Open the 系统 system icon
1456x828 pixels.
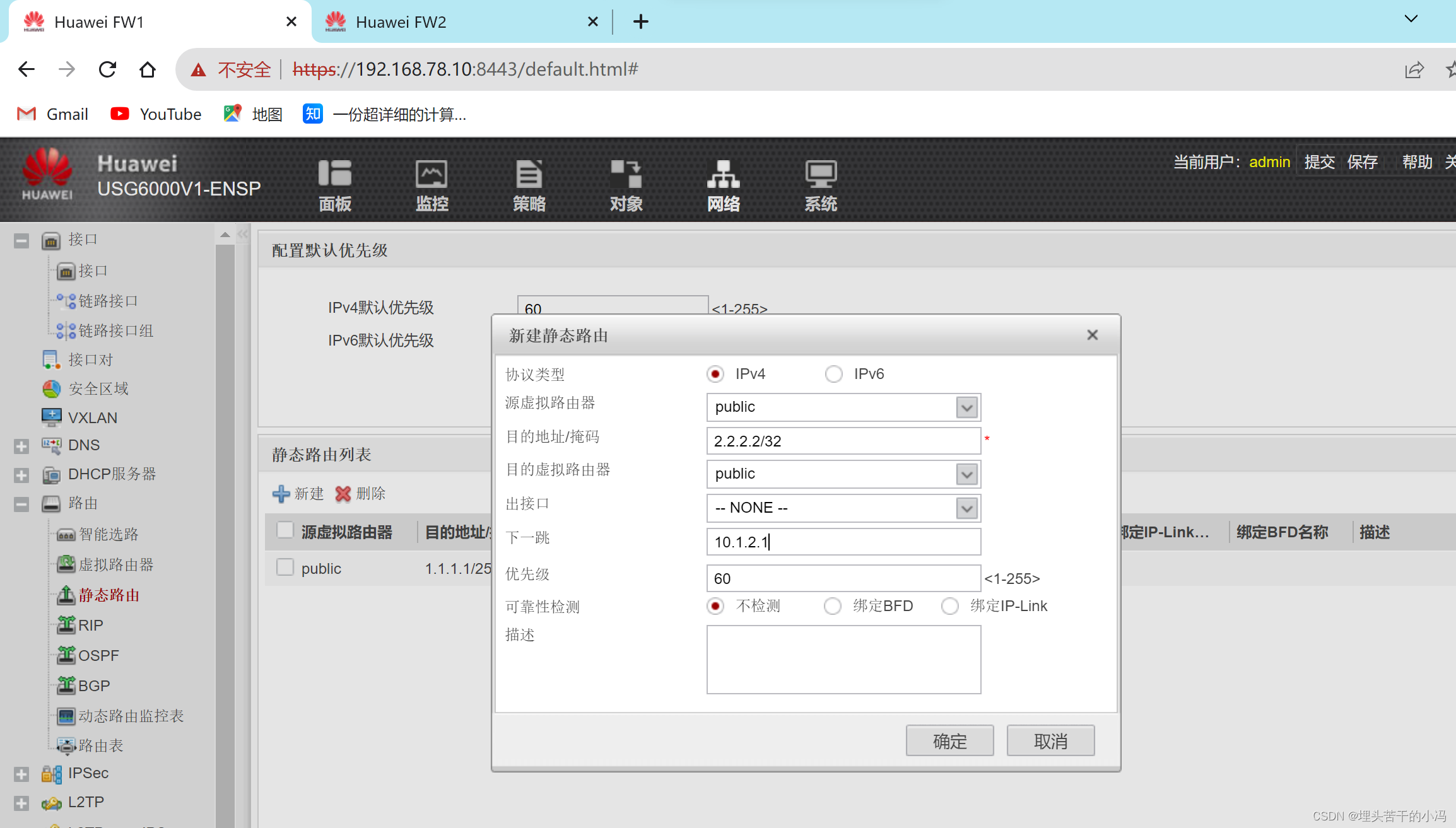(820, 175)
